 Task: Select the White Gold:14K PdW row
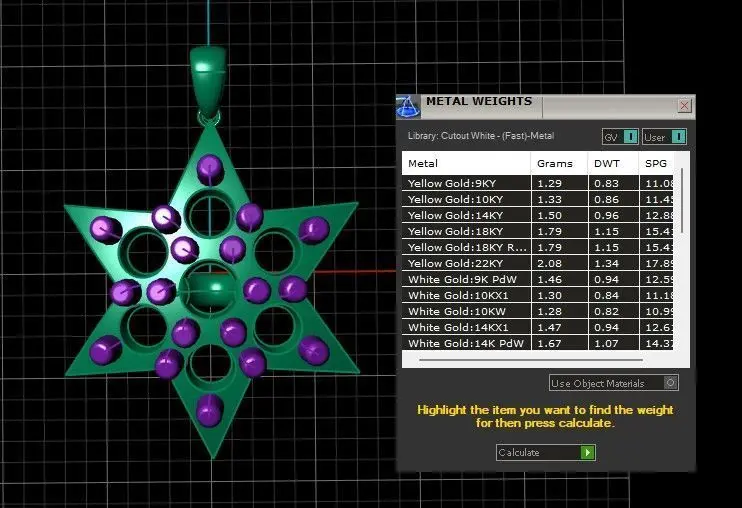point(538,343)
